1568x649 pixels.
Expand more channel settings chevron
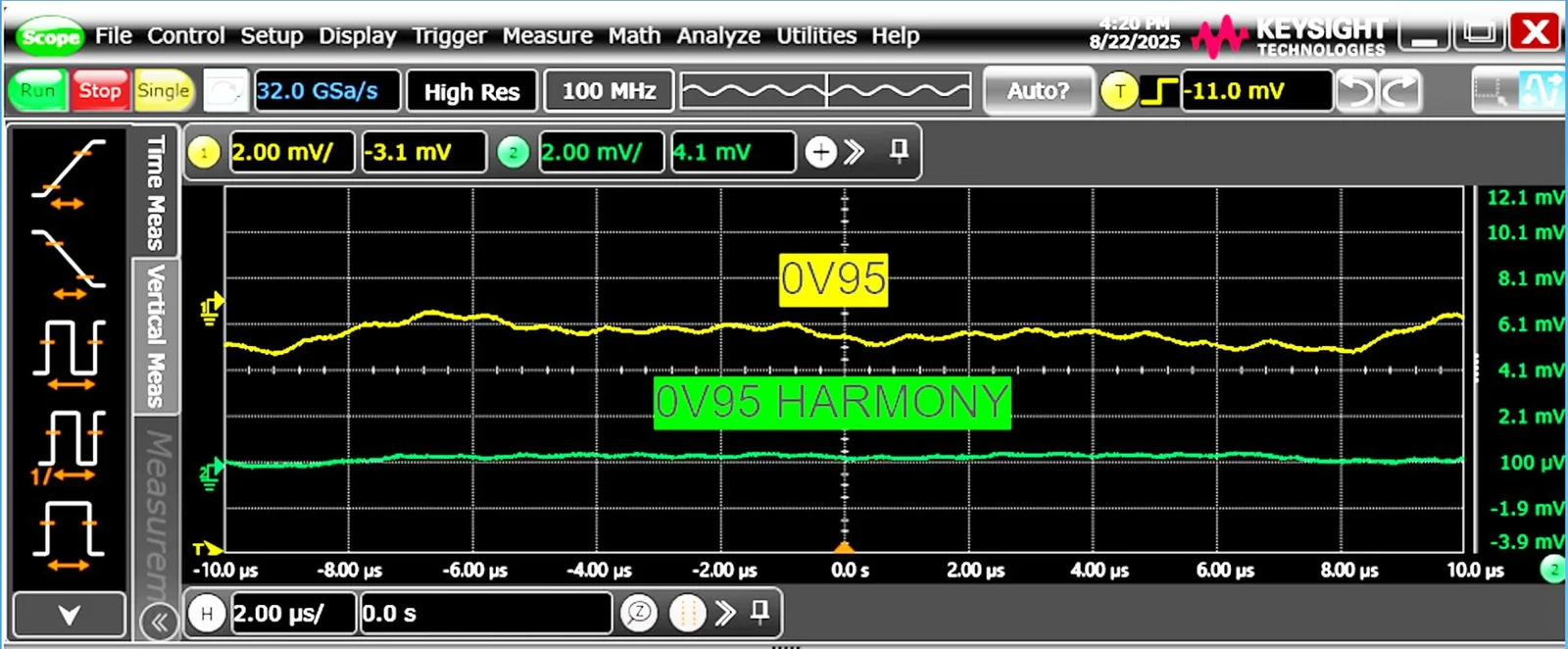click(x=855, y=152)
